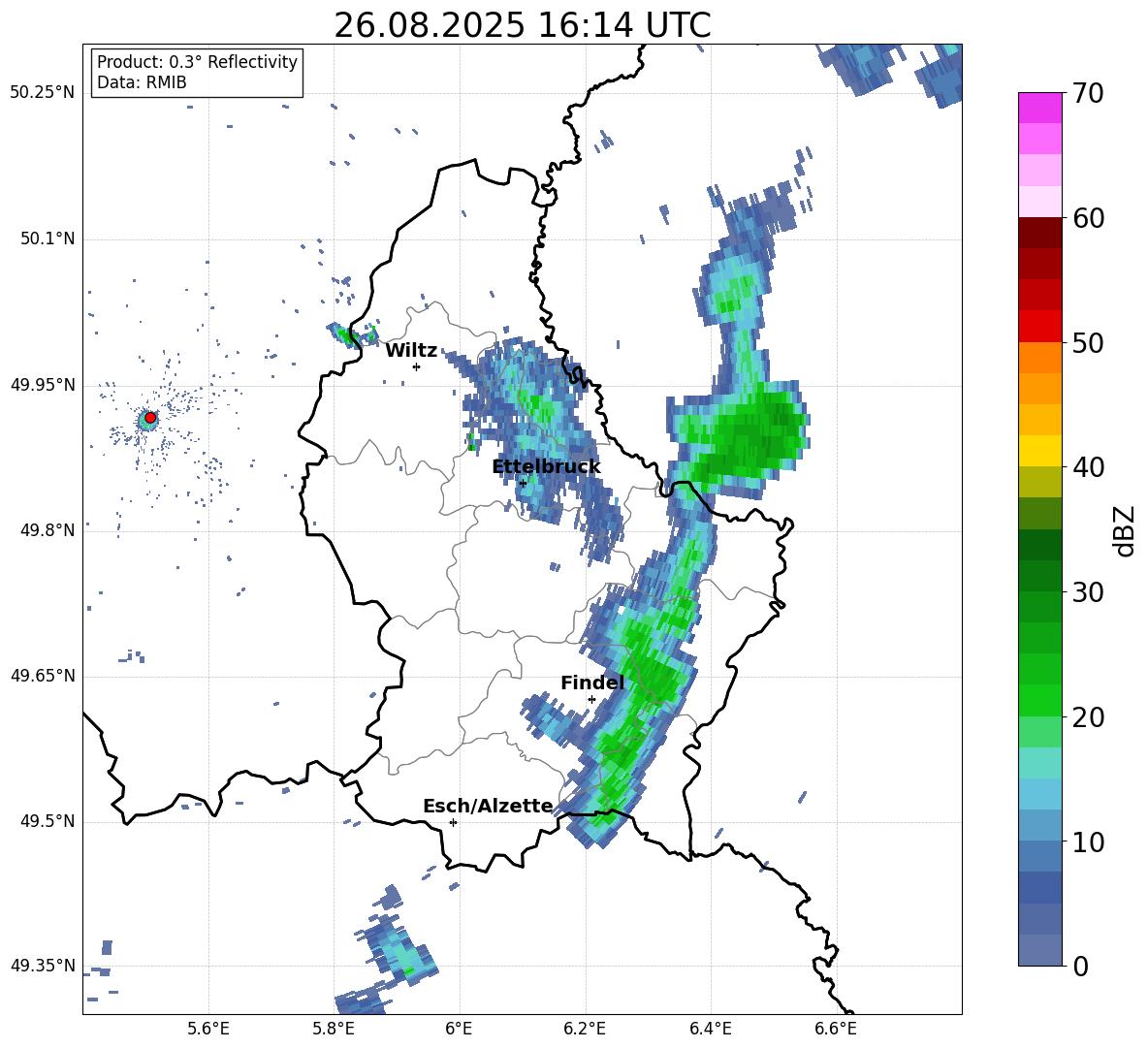
Task: Click the 6.6°E longitude label
Action: (x=836, y=1029)
